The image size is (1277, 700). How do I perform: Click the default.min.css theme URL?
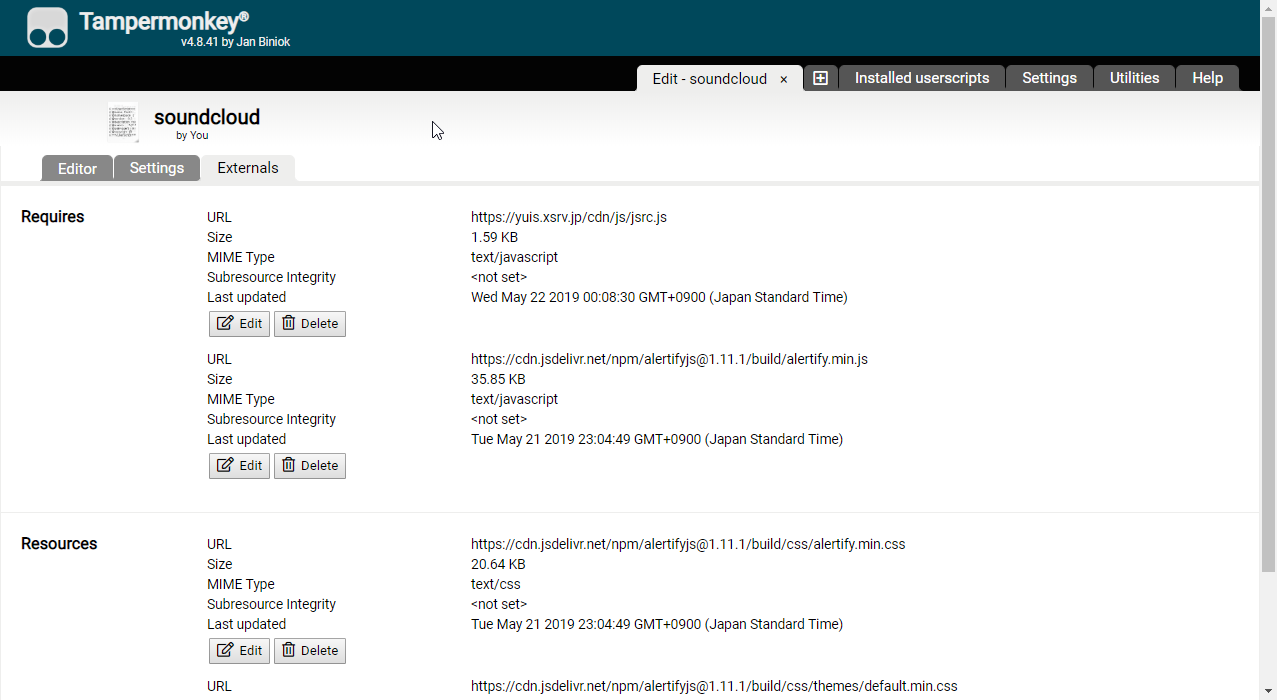pos(714,686)
